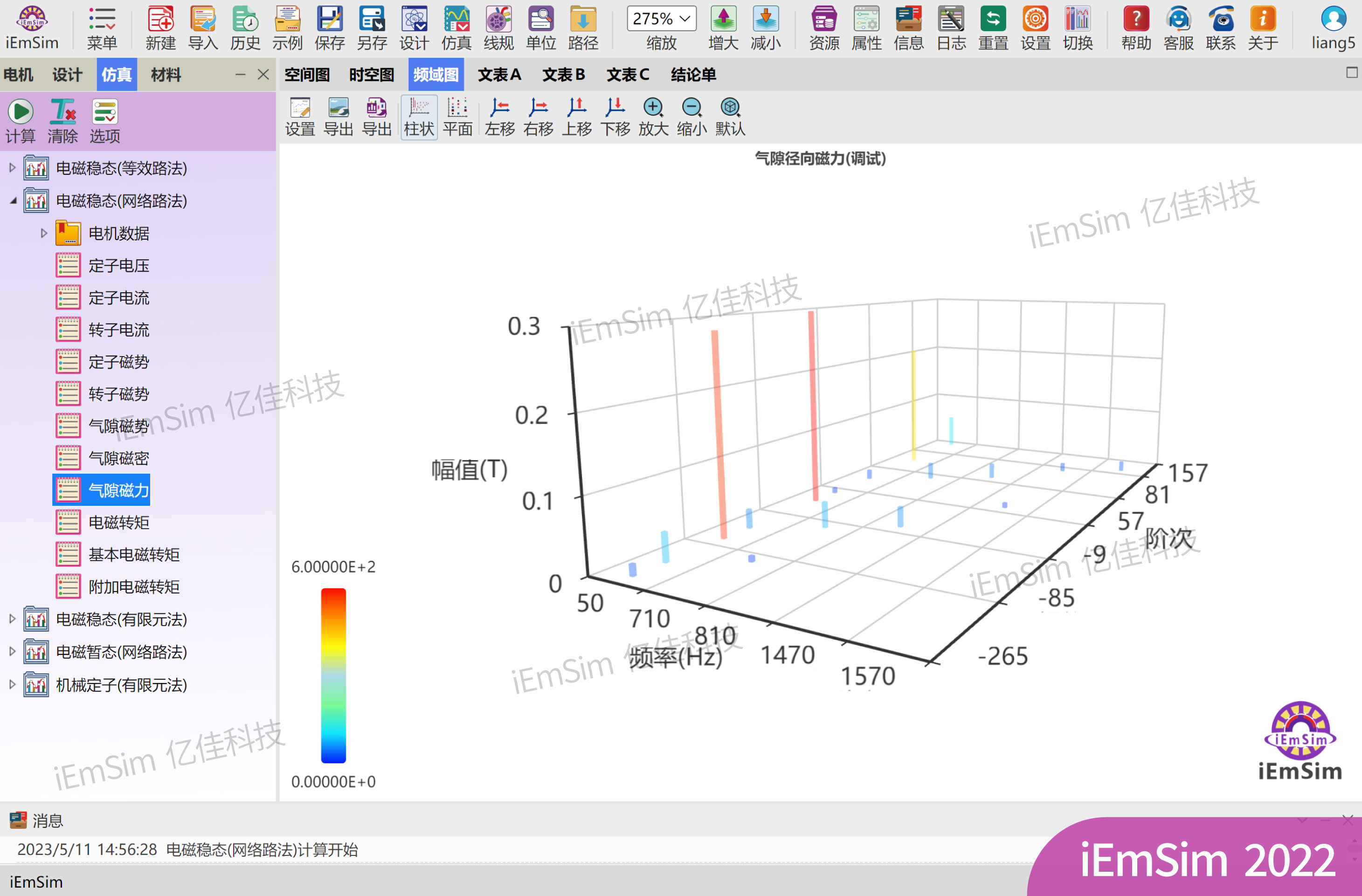
Task: Run the 计算 (Calculate) play button
Action: click(x=21, y=120)
